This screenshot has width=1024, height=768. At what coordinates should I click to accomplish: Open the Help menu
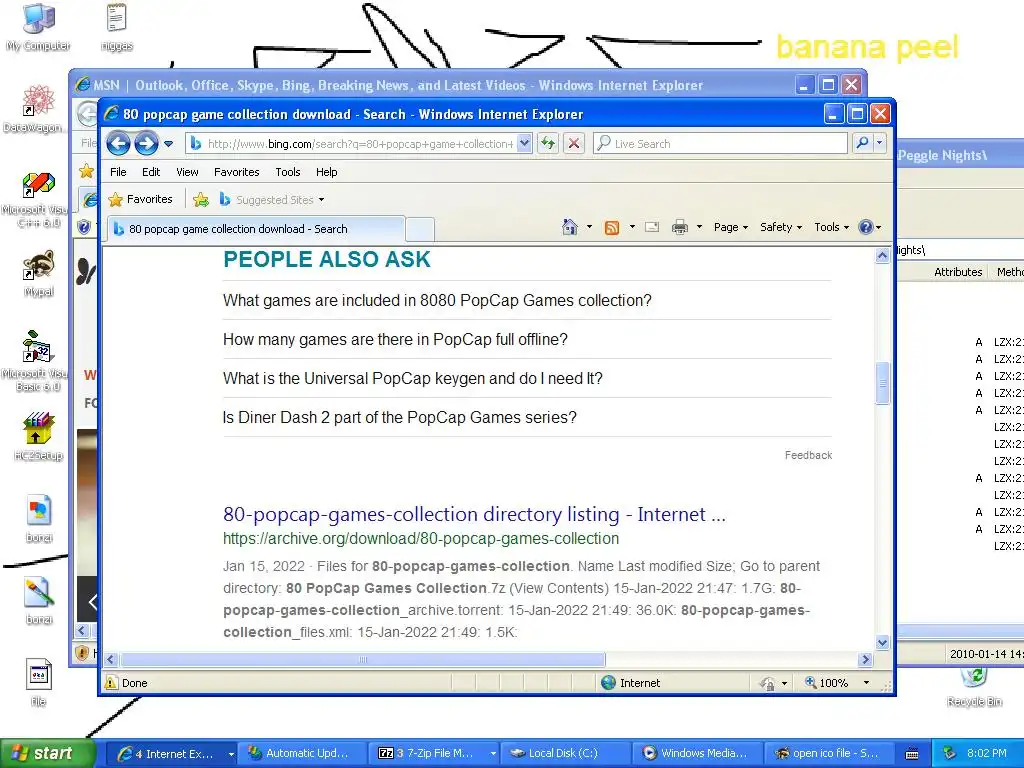click(327, 172)
